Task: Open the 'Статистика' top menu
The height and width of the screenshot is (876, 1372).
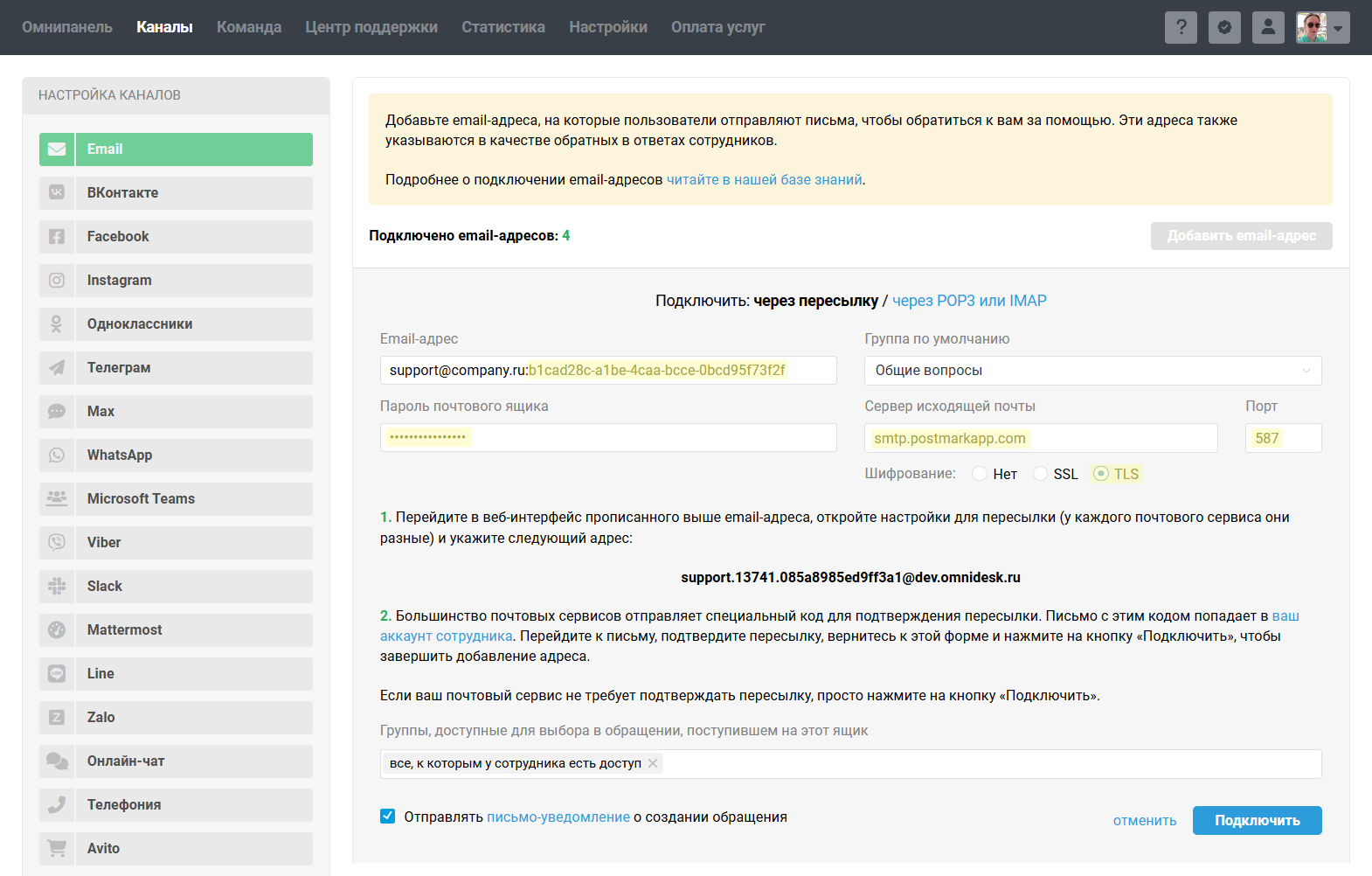Action: tap(503, 27)
